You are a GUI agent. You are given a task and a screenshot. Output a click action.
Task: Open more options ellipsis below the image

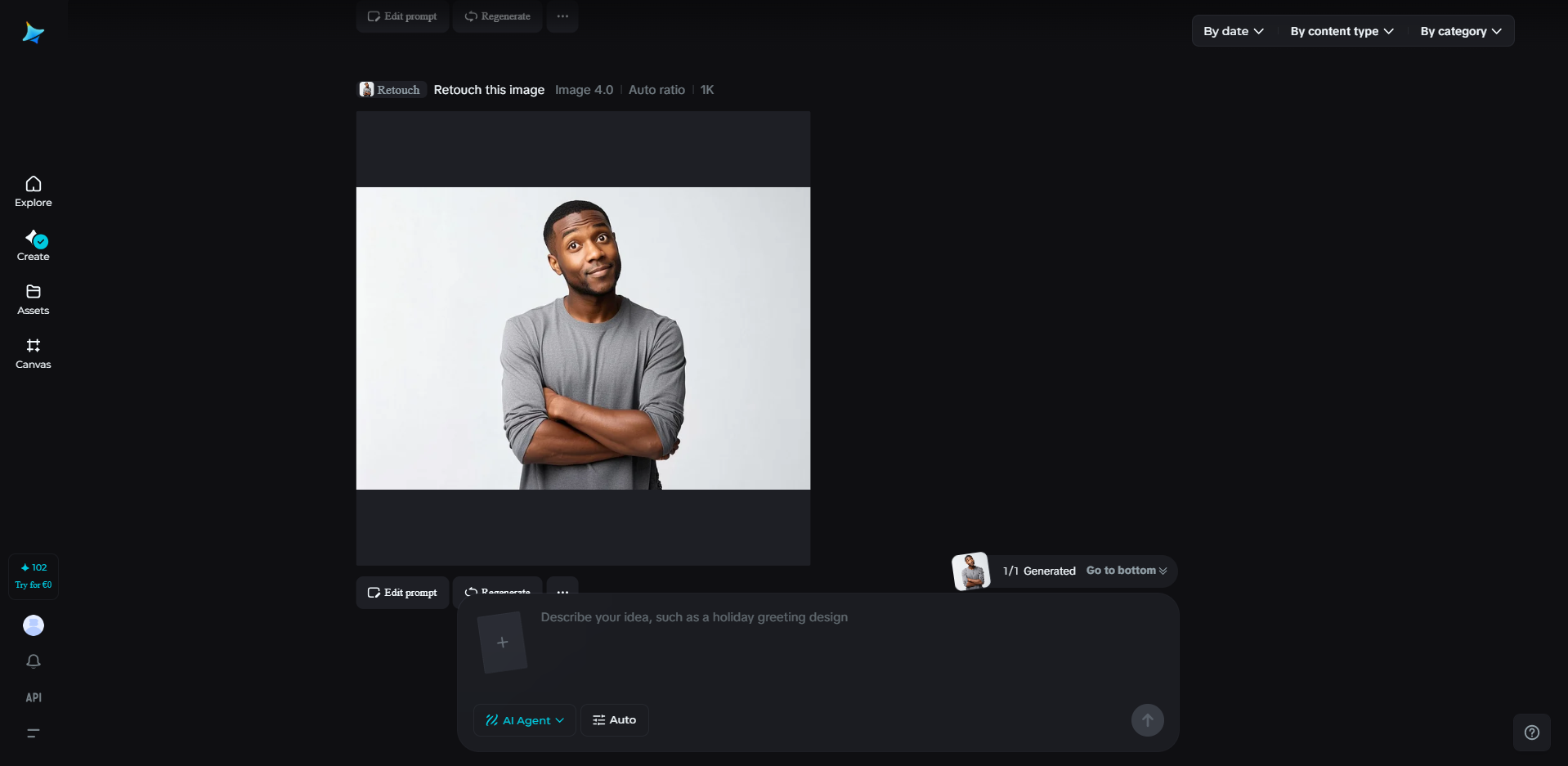[x=562, y=590]
